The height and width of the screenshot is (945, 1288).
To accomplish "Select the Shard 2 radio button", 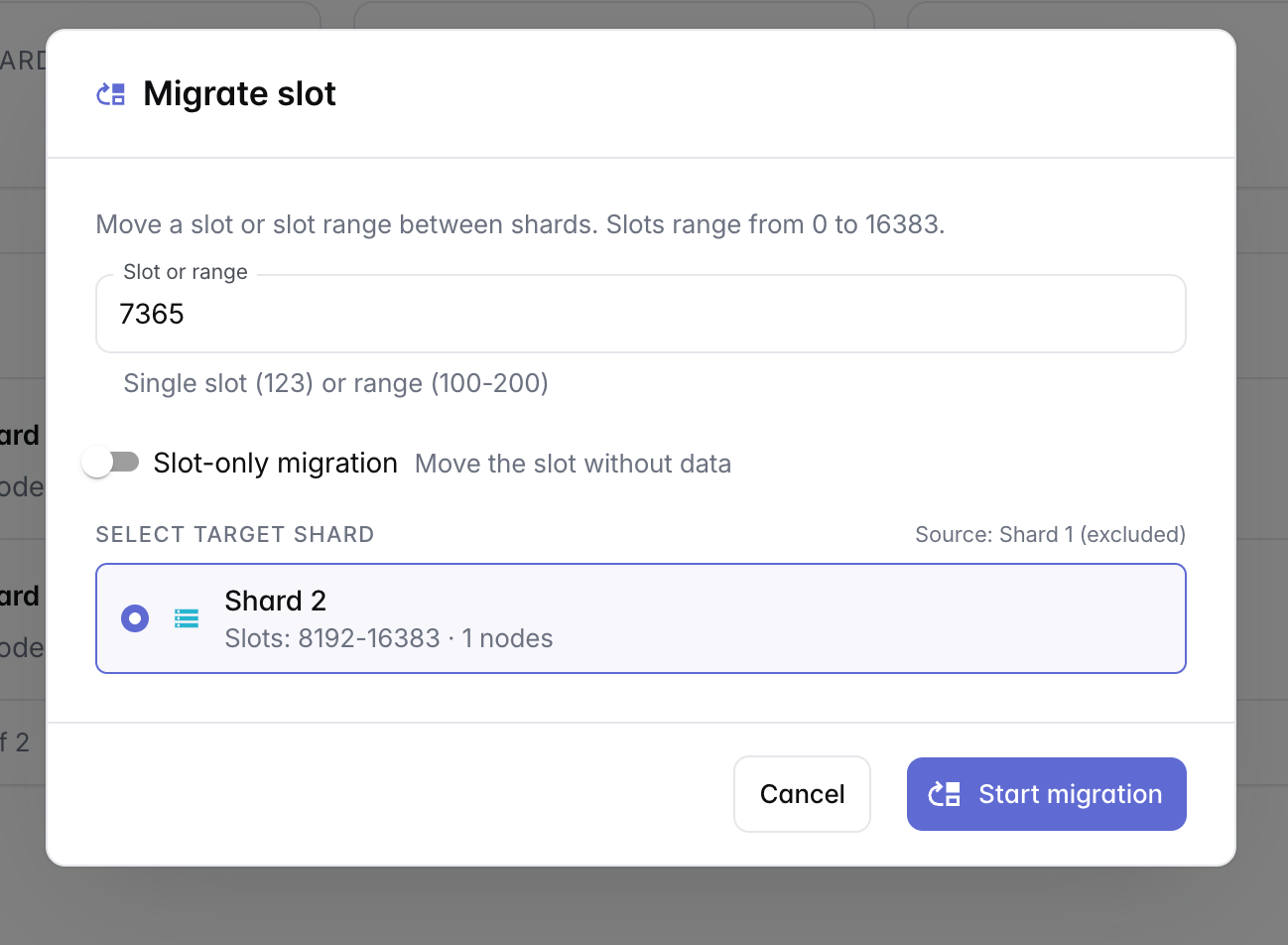I will pyautogui.click(x=135, y=618).
